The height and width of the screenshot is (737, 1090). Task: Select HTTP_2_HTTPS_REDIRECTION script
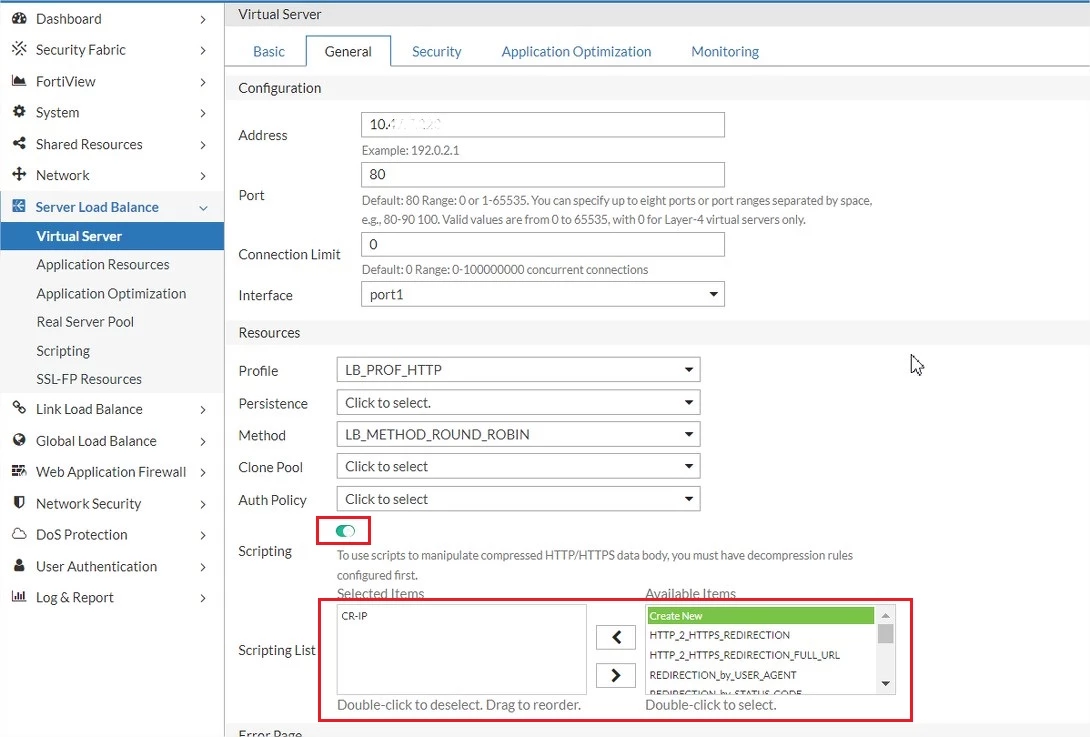click(x=719, y=635)
